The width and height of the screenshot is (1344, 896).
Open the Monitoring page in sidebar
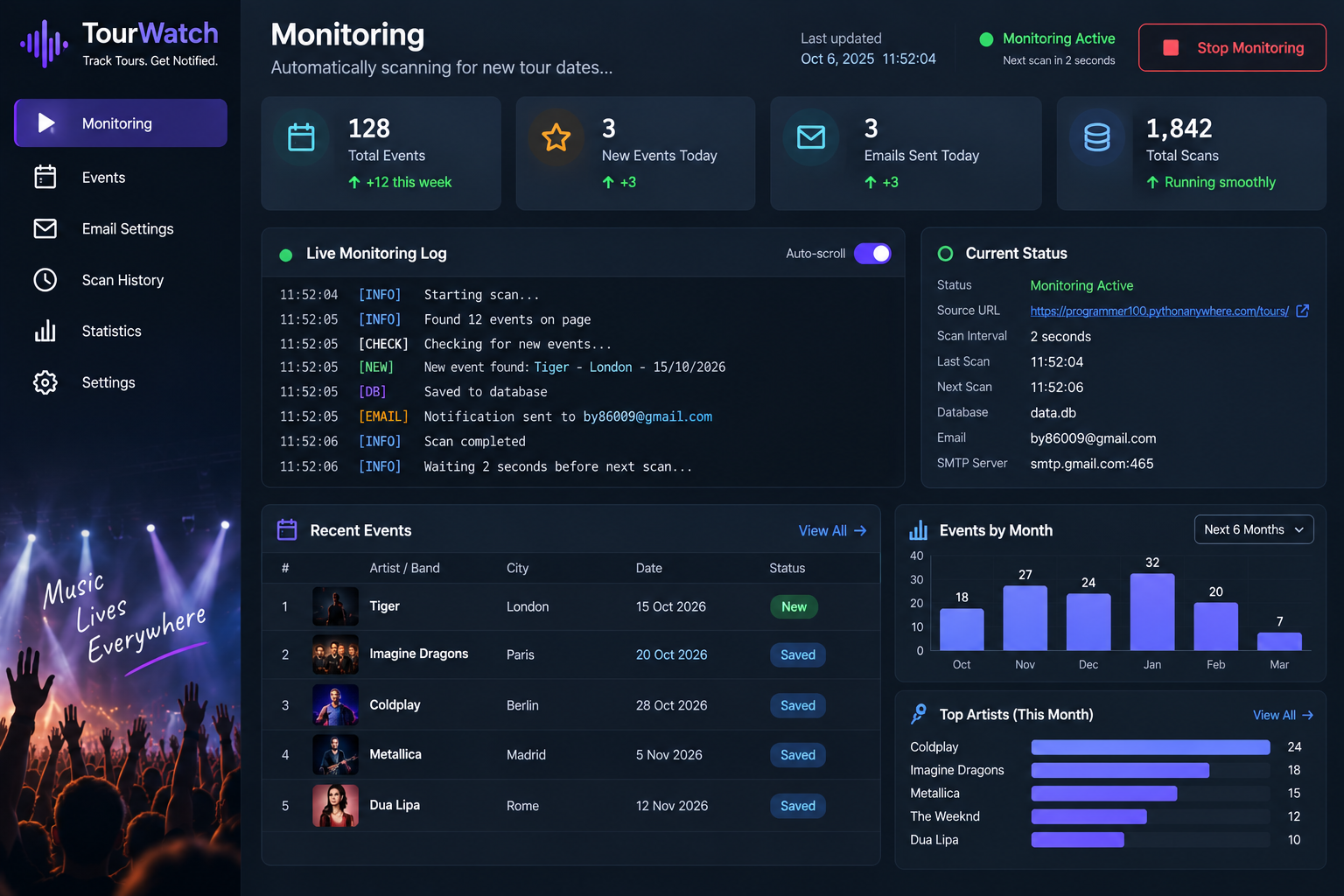tap(121, 122)
